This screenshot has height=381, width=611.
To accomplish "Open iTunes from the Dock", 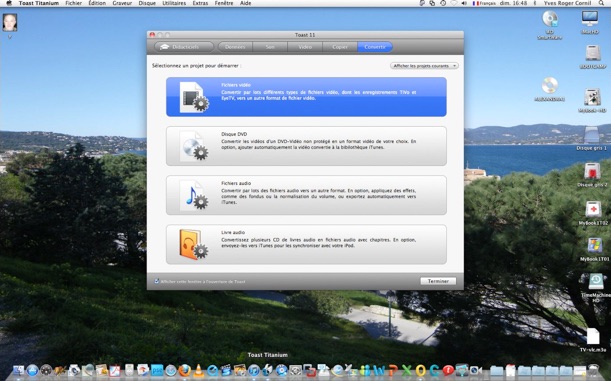I will (x=254, y=370).
